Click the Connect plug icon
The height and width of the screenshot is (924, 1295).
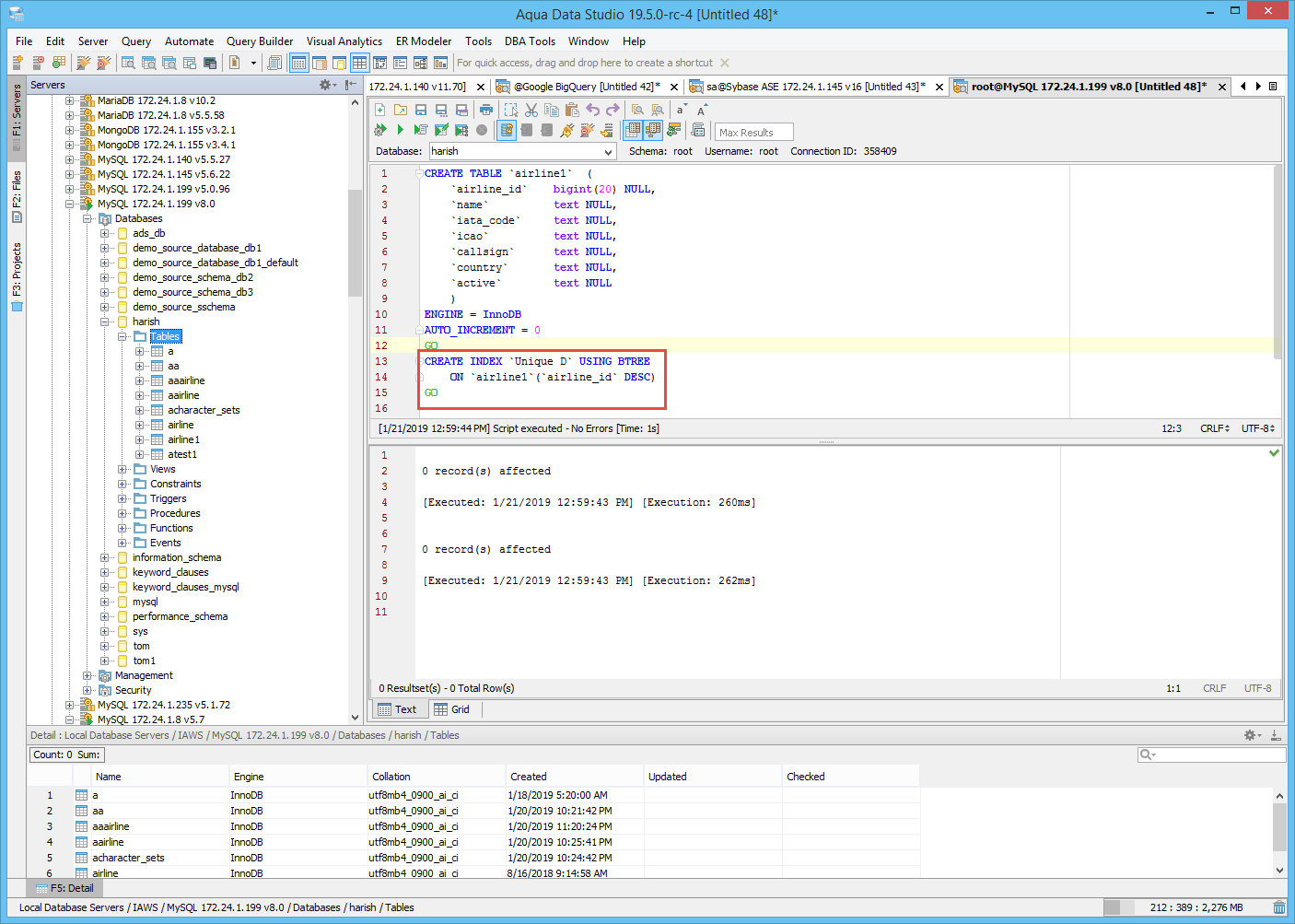pos(567,130)
